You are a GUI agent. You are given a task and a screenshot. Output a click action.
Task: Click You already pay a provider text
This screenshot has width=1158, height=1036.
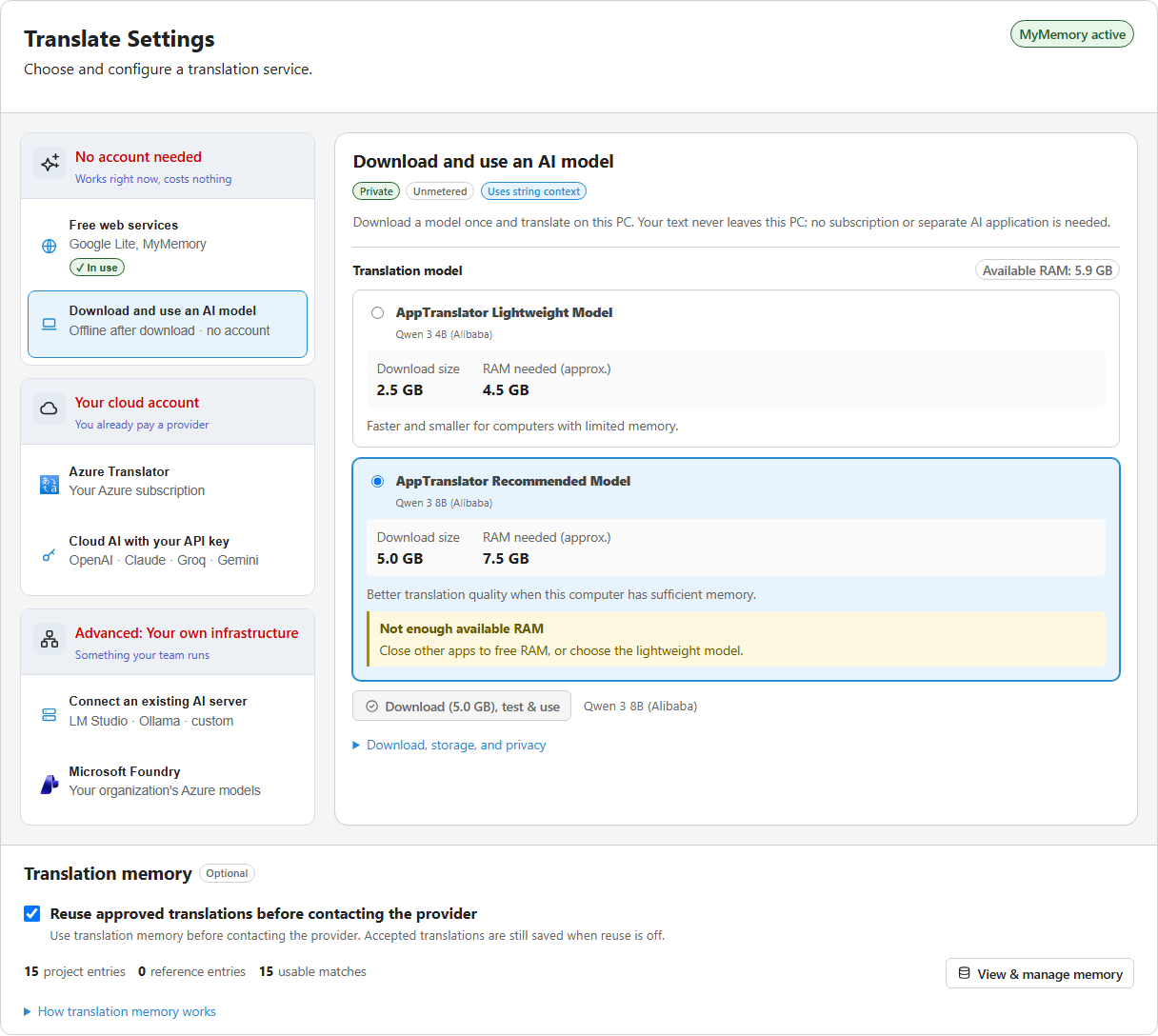point(142,424)
